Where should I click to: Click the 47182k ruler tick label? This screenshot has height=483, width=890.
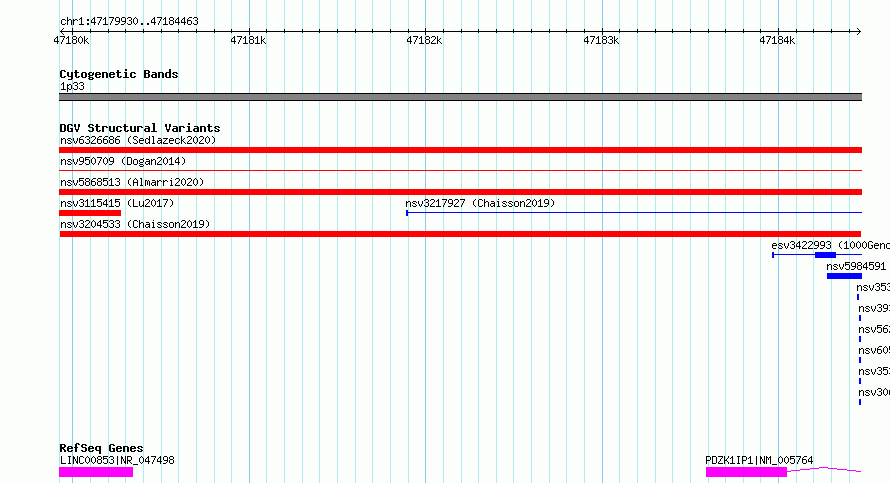(424, 40)
